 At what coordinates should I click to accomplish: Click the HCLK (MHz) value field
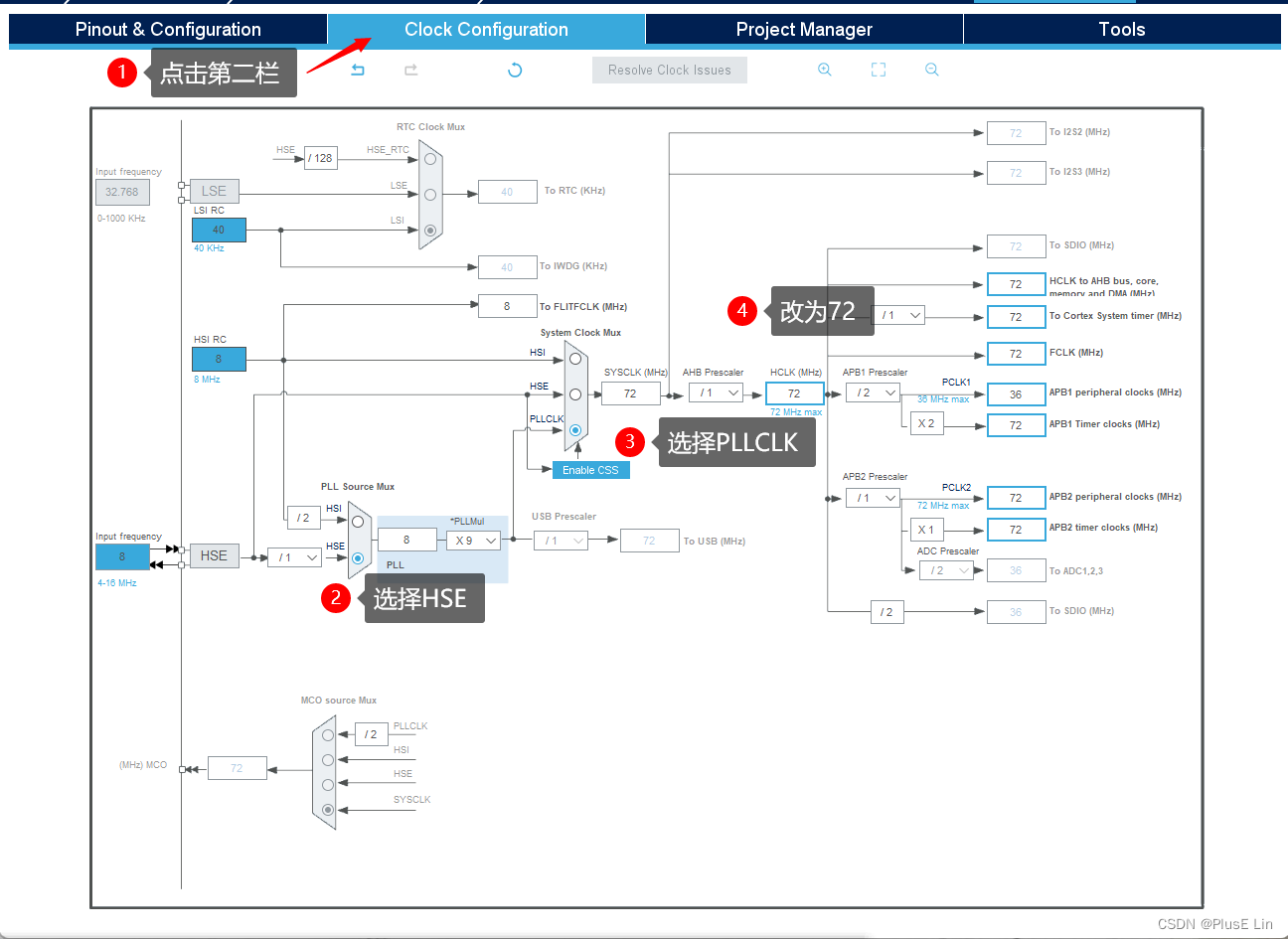794,393
